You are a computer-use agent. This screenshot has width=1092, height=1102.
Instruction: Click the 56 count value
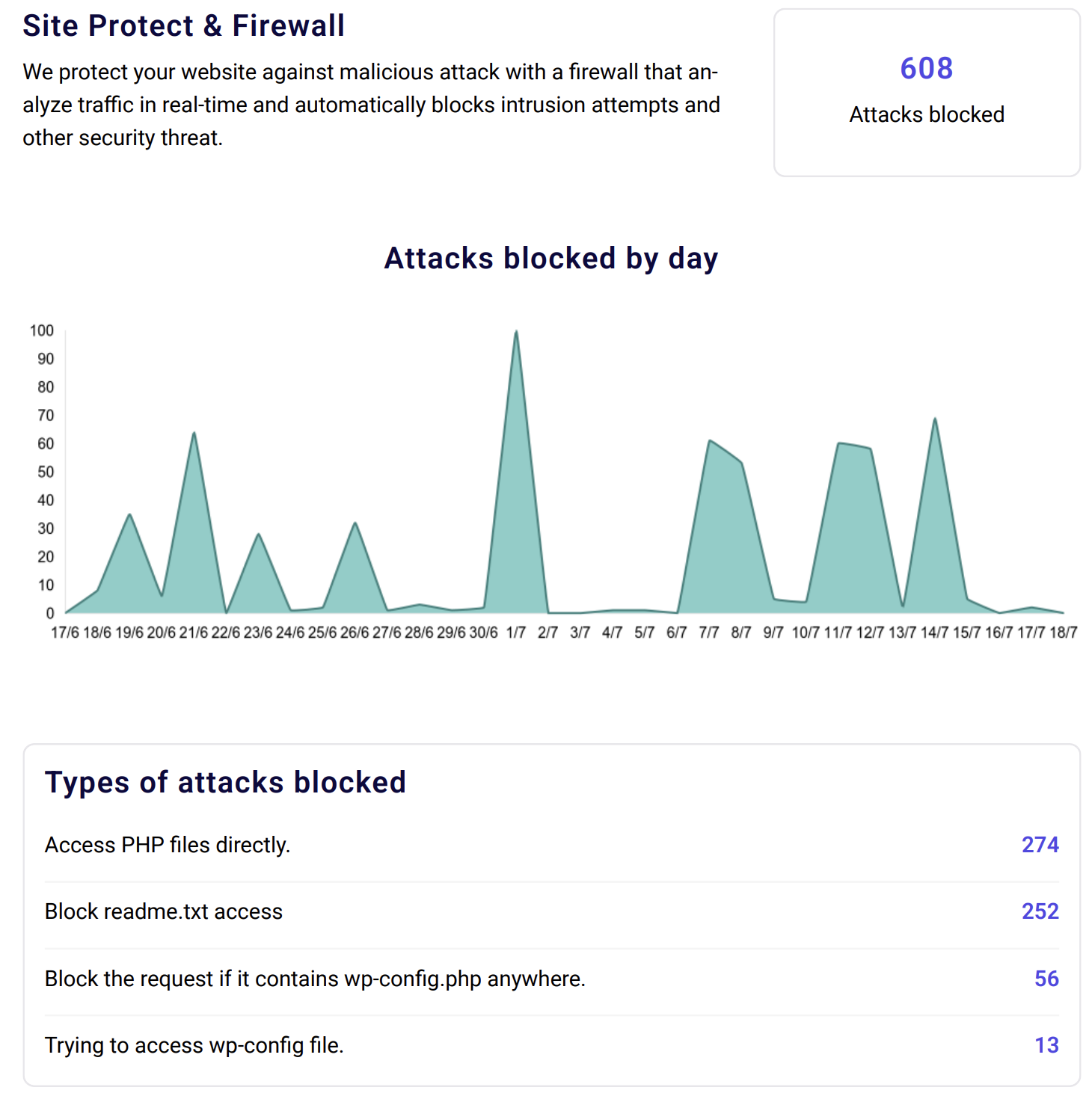tap(1046, 979)
